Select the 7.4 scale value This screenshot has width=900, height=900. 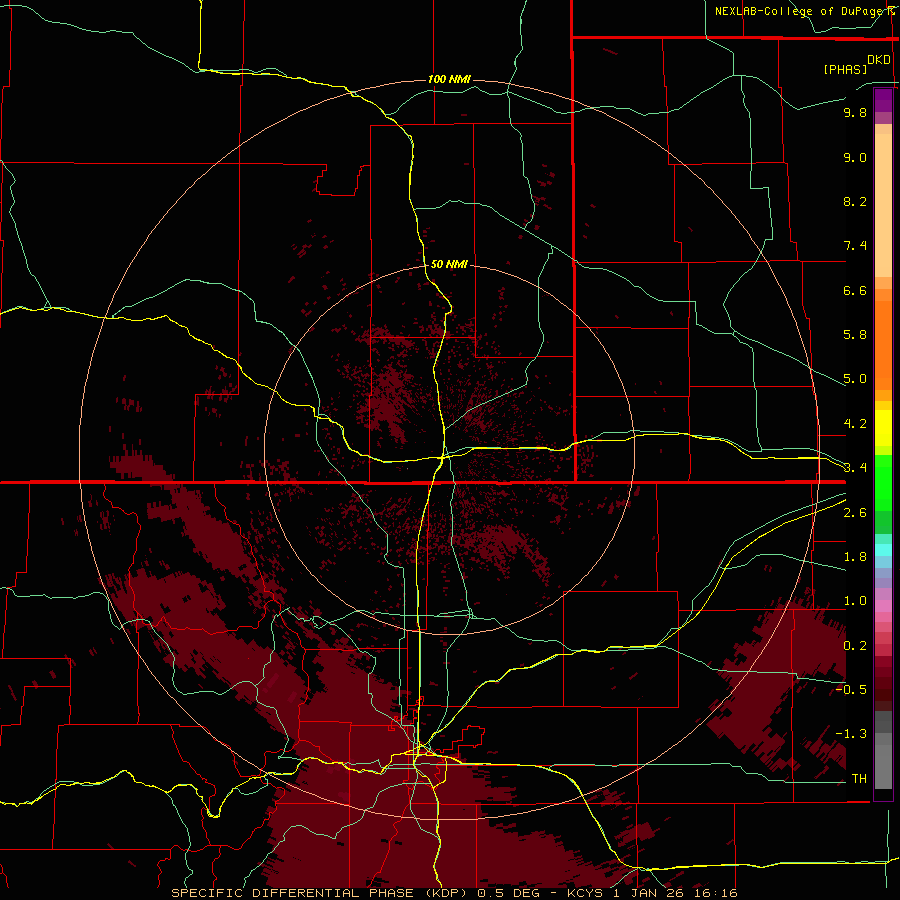[x=855, y=246]
